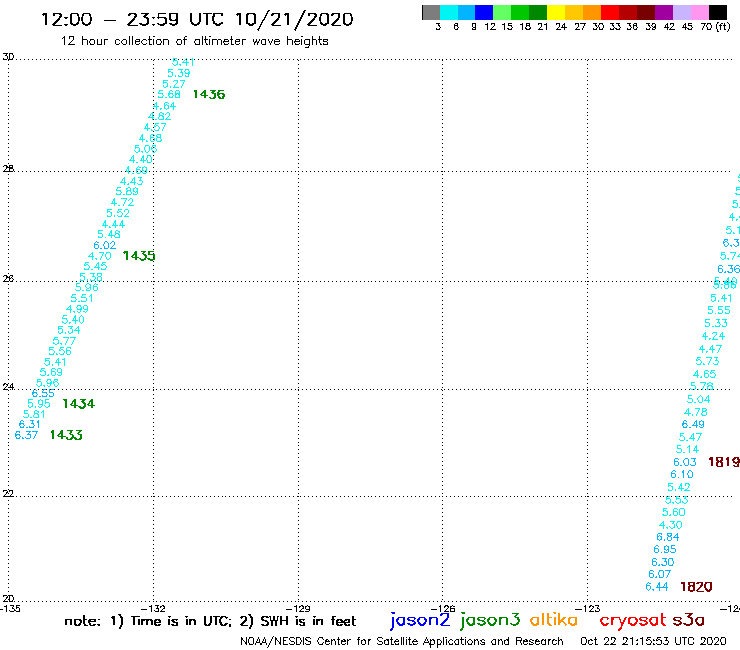
Task: Click the wave height value 6.95
Action: [665, 549]
